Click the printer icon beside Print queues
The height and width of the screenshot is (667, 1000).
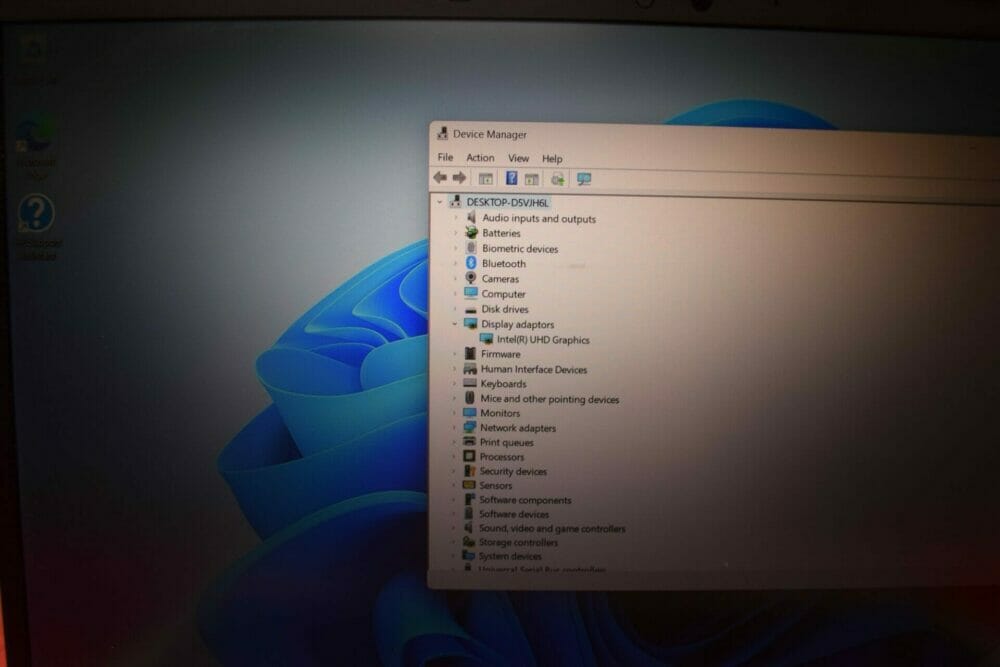[x=470, y=441]
